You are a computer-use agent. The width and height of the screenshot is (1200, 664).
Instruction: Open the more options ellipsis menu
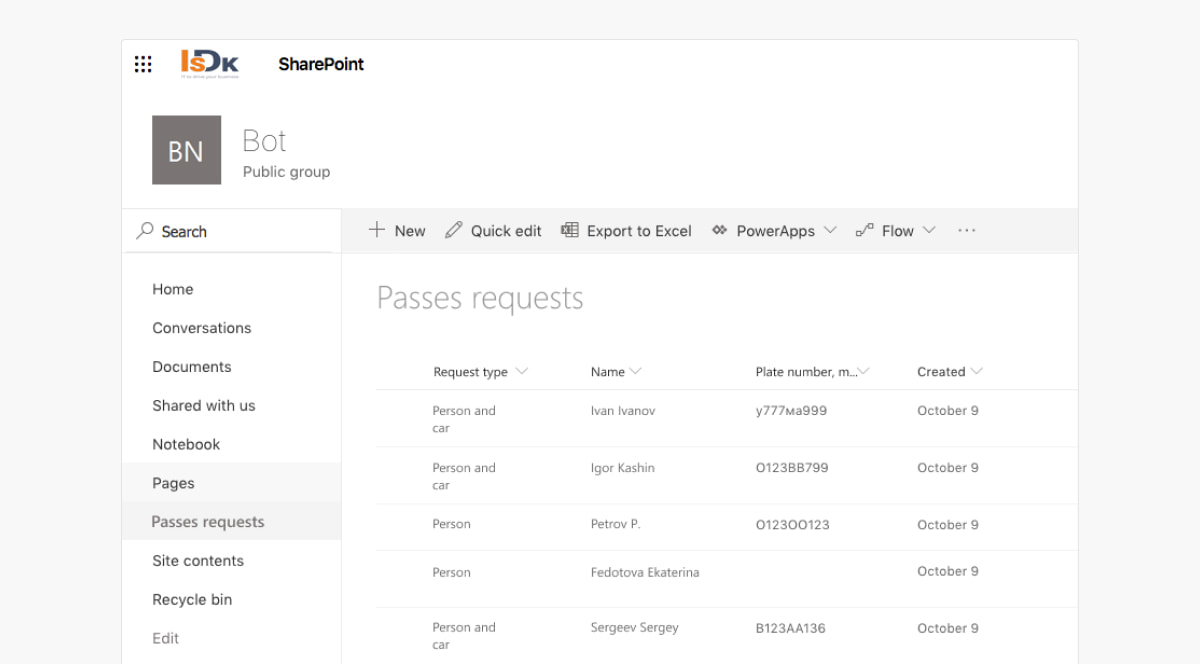click(966, 230)
